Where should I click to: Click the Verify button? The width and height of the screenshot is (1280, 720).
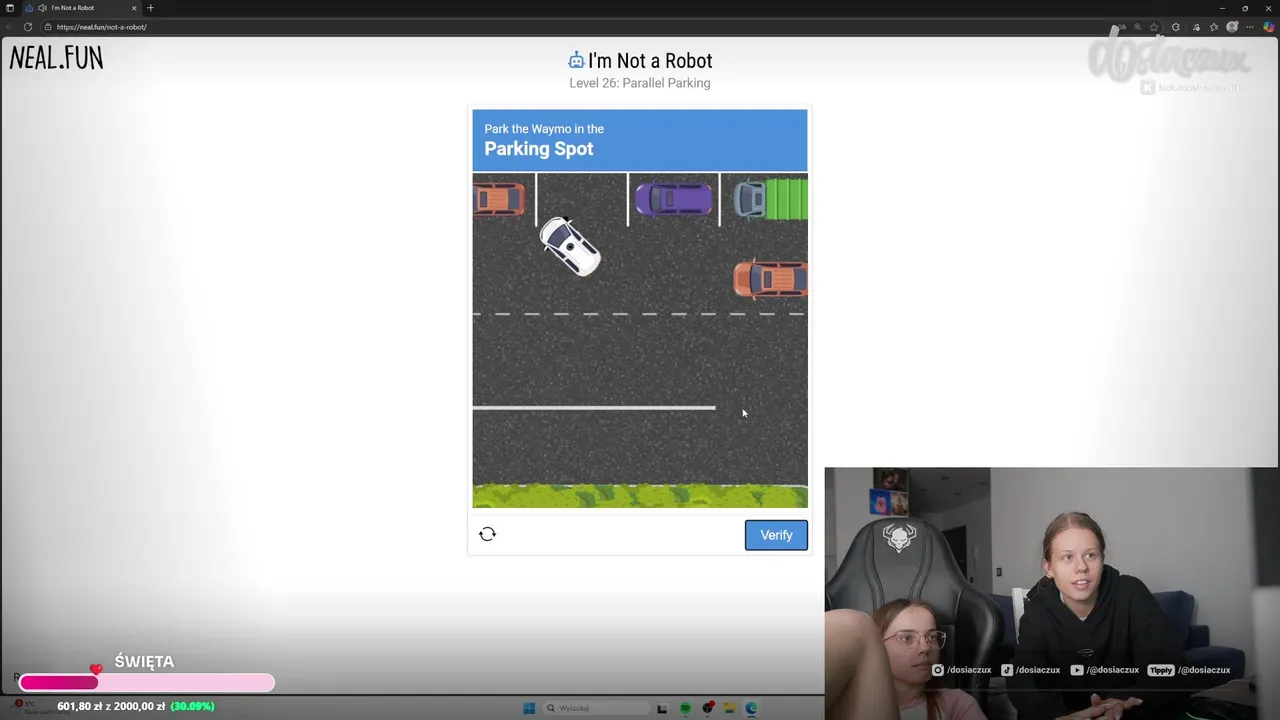click(x=776, y=535)
